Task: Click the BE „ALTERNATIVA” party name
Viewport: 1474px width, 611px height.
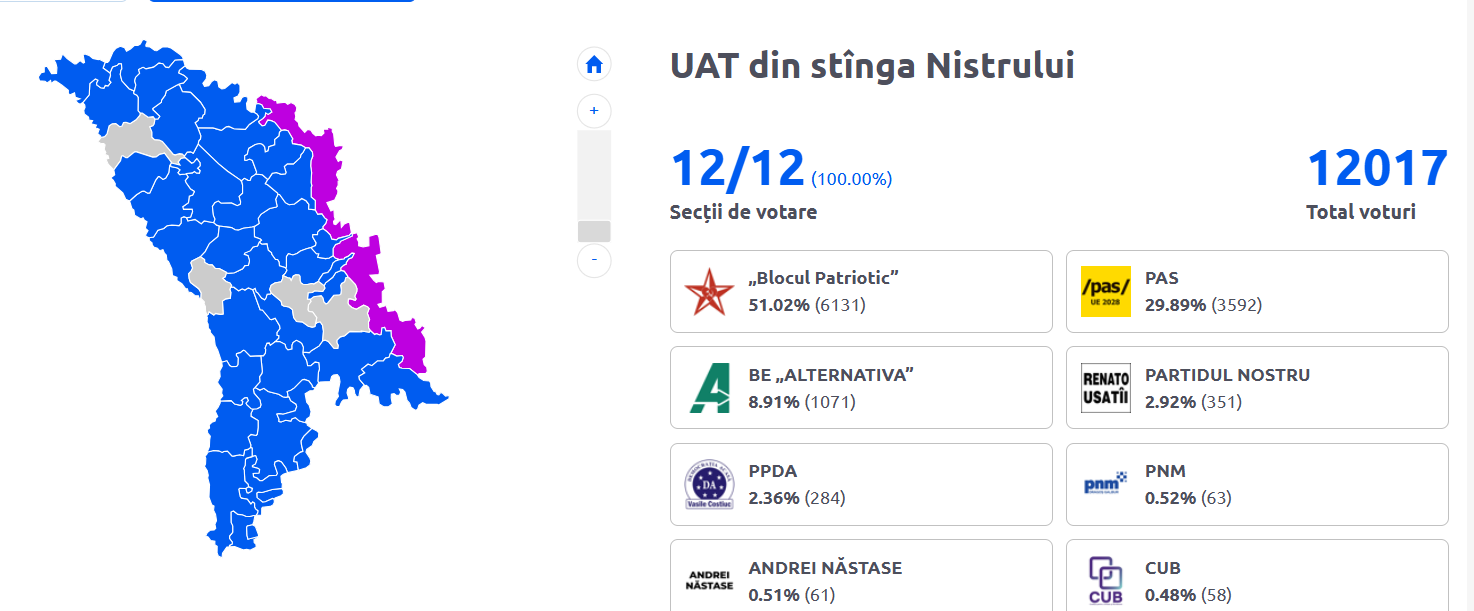Action: pyautogui.click(x=831, y=375)
